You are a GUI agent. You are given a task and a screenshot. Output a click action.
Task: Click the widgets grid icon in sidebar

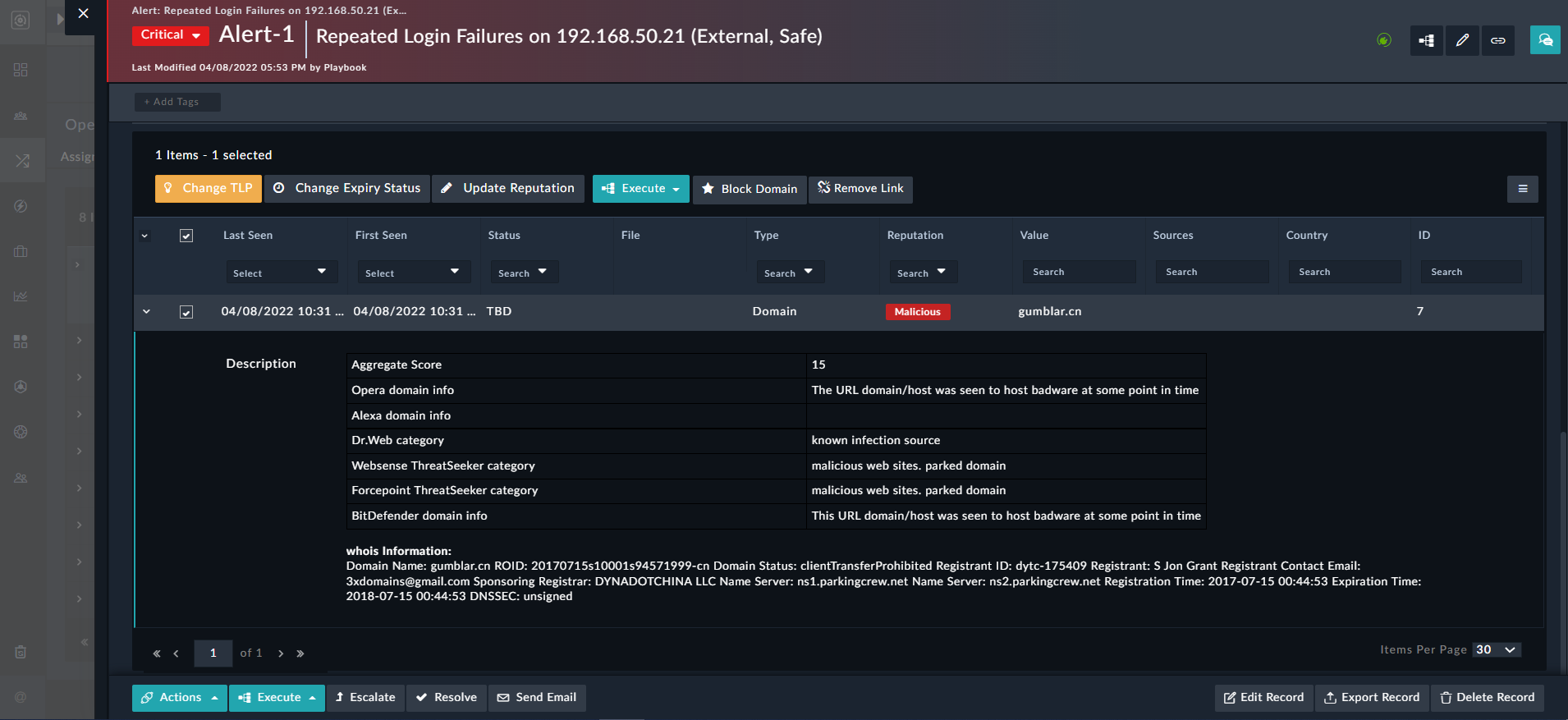tap(21, 342)
